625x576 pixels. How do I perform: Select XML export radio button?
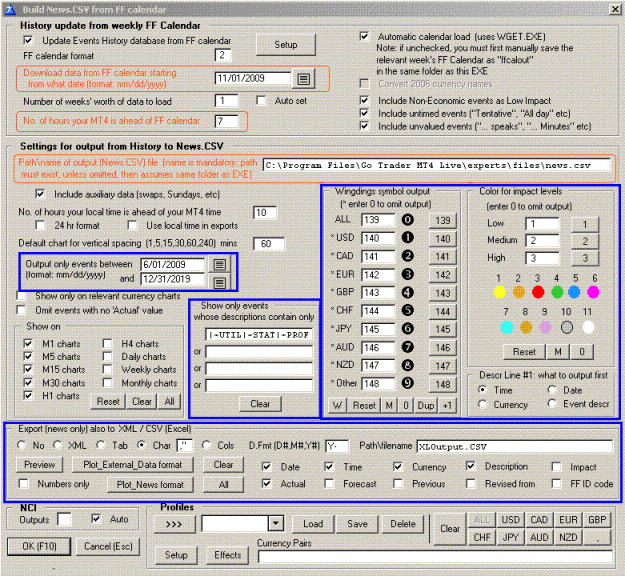coord(57,445)
